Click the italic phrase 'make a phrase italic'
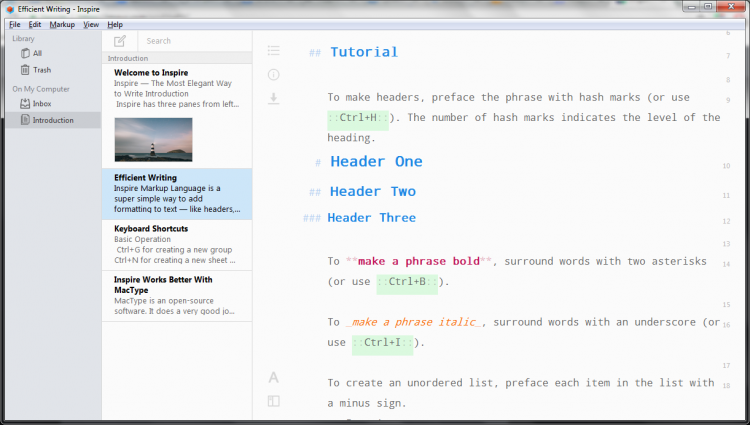 414,322
